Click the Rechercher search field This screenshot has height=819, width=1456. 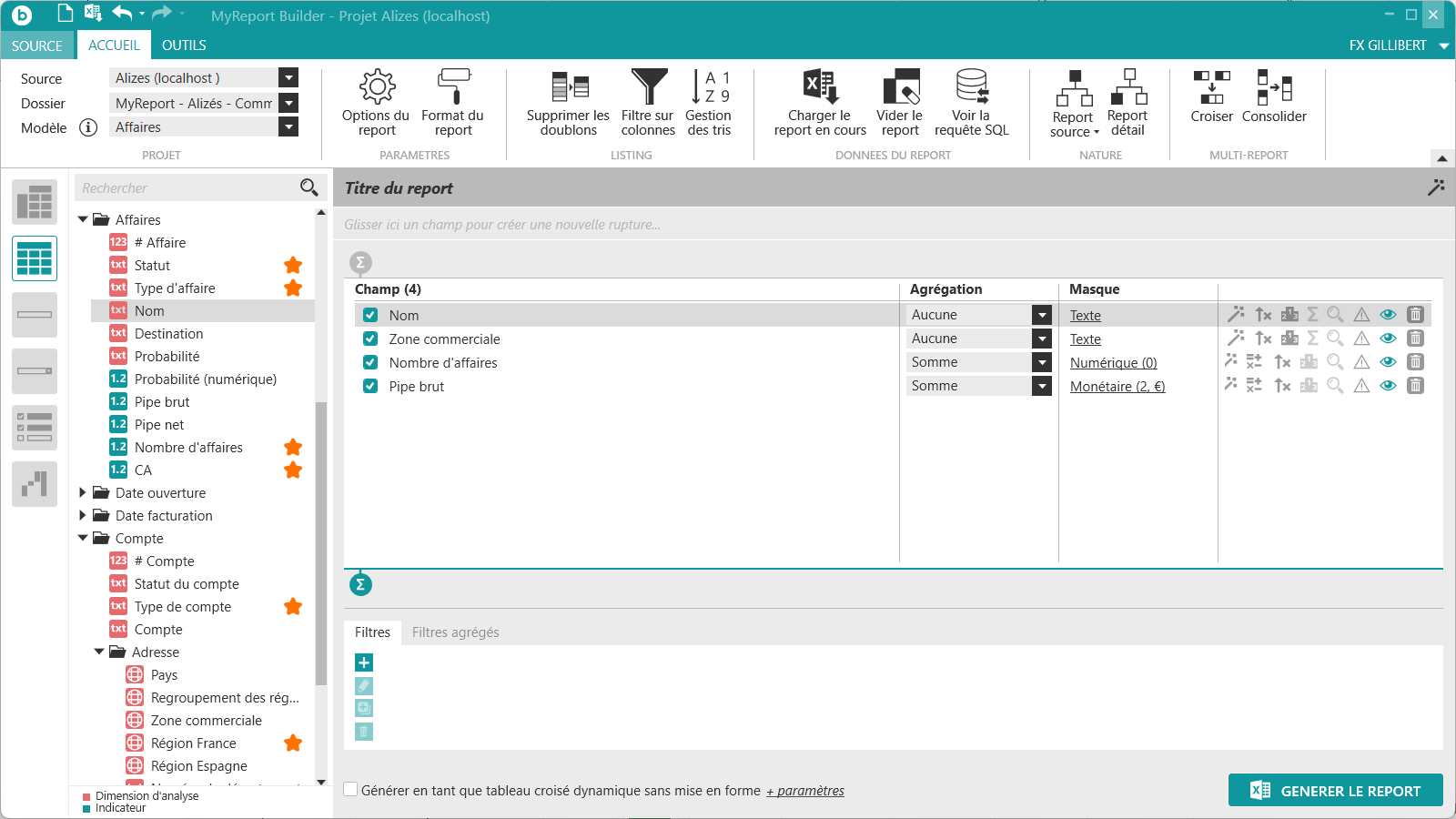188,188
